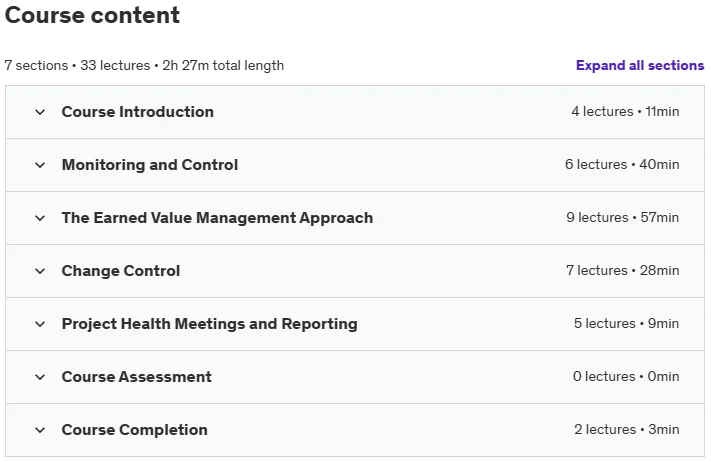Click chevron beside Course Assessment
711x462 pixels.
click(40, 377)
